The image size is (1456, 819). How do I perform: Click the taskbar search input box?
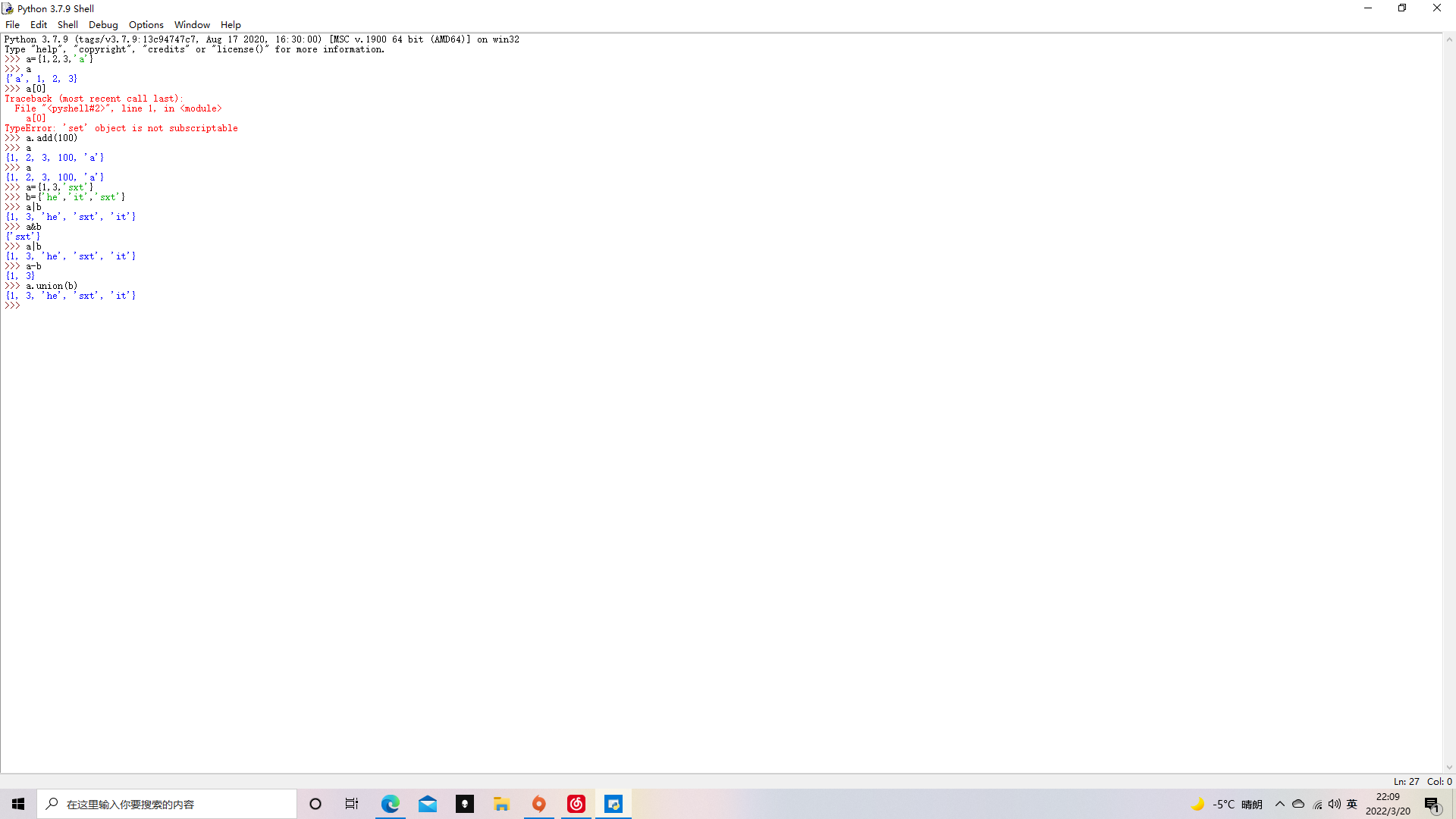167,804
